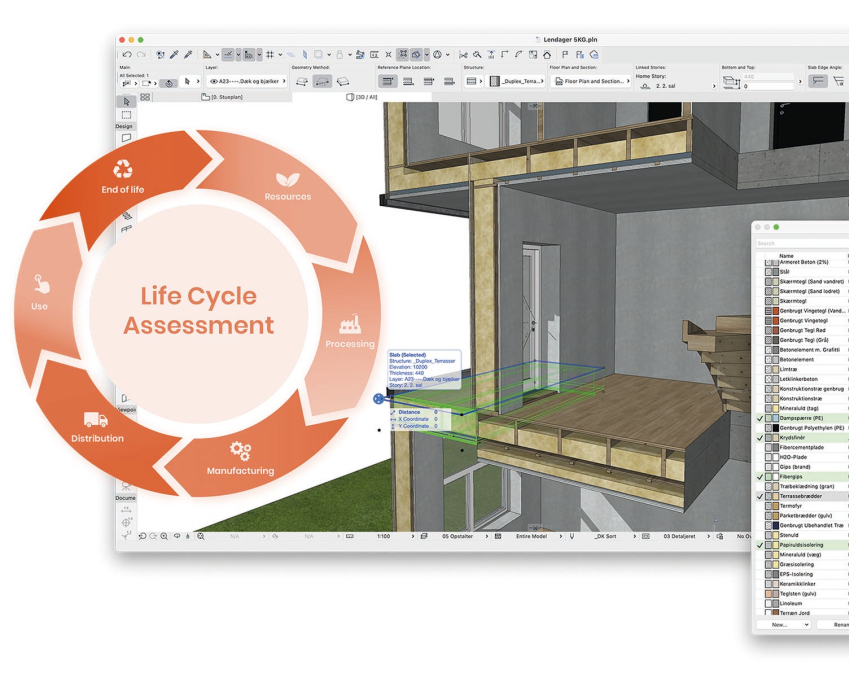Toggle checkmark for Dampspærre (PE) material

(760, 418)
